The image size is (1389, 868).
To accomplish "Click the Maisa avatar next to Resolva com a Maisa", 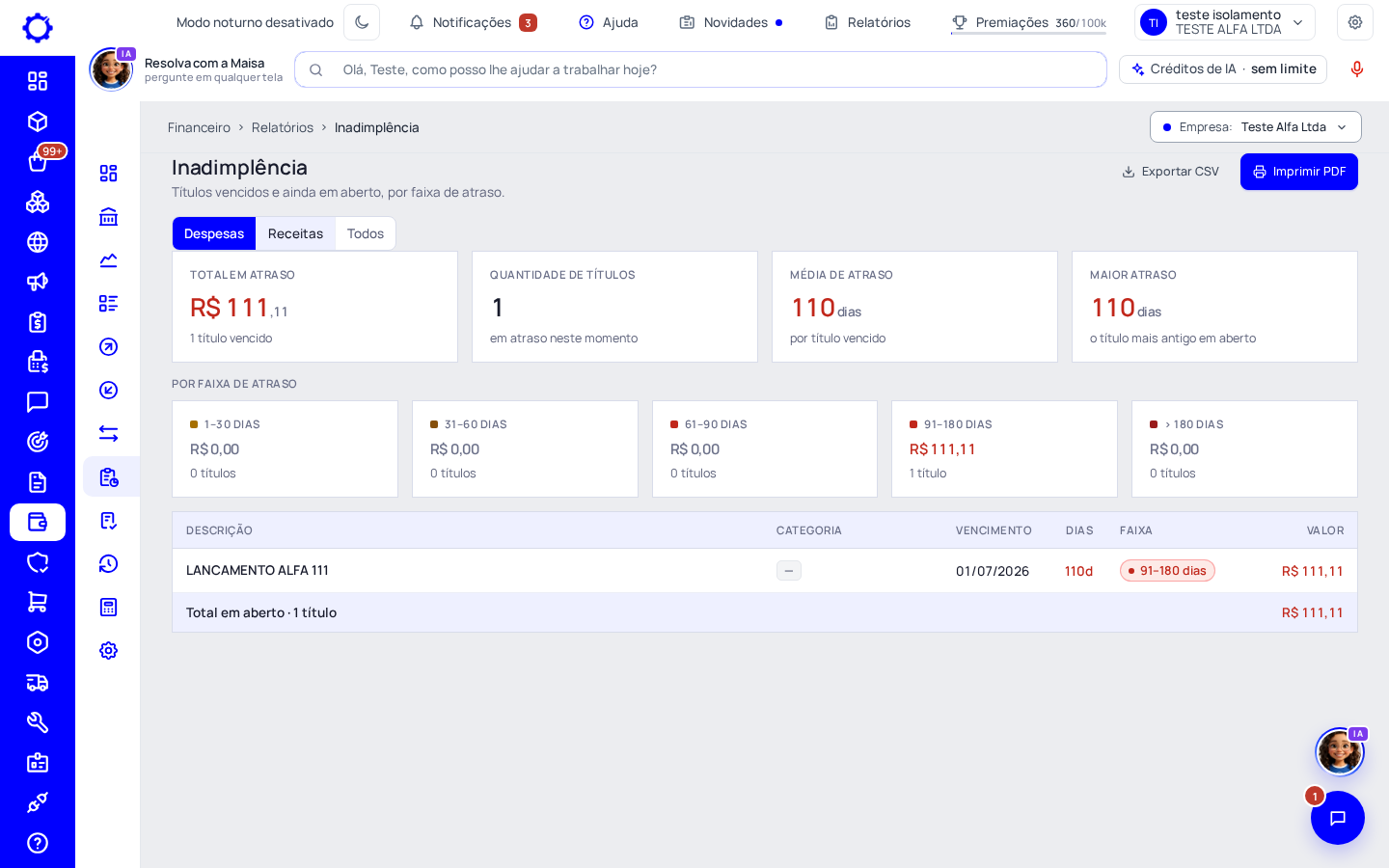I will click(112, 69).
